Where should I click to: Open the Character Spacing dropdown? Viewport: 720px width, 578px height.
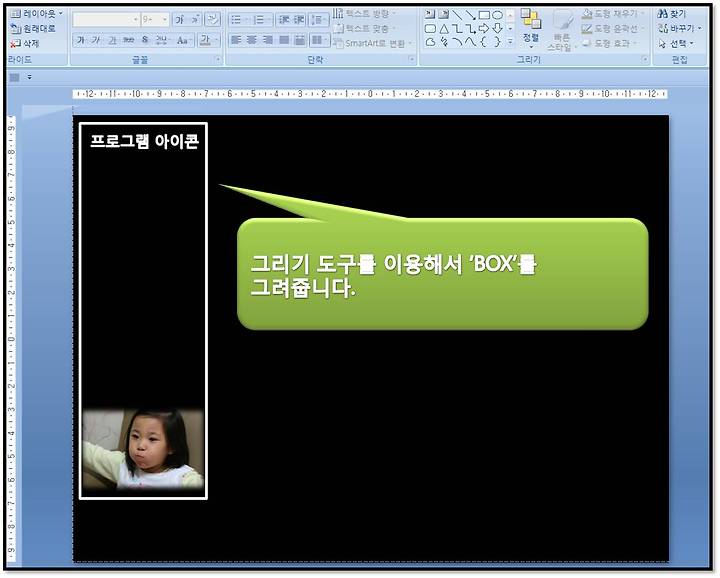162,40
